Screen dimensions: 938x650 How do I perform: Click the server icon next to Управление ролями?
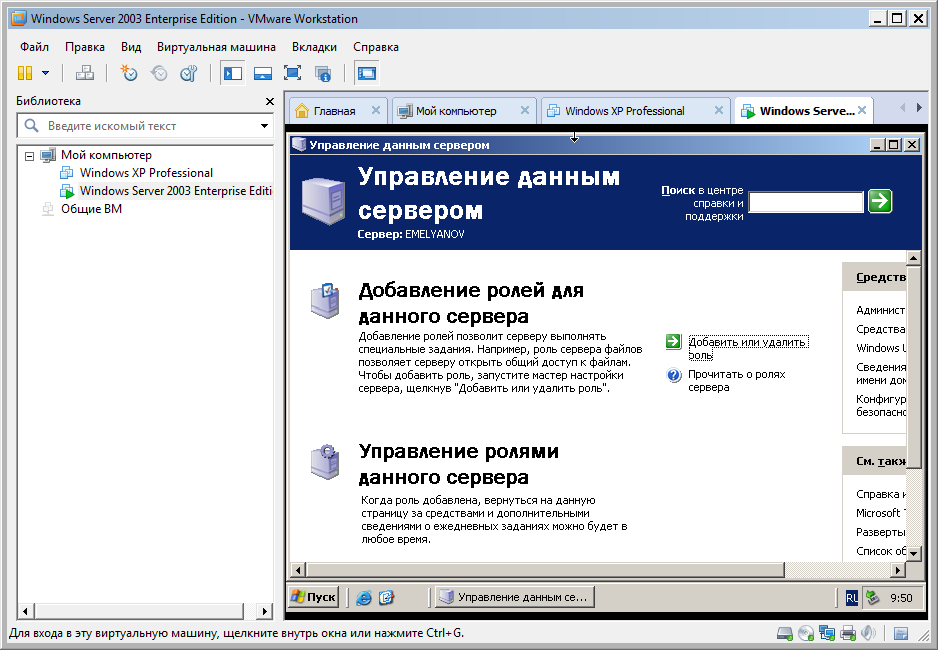(325, 462)
